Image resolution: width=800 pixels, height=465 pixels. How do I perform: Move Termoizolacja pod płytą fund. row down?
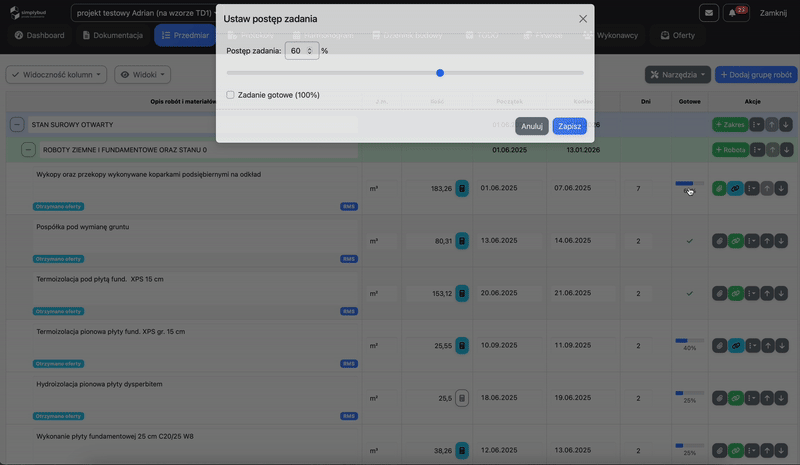pos(781,293)
